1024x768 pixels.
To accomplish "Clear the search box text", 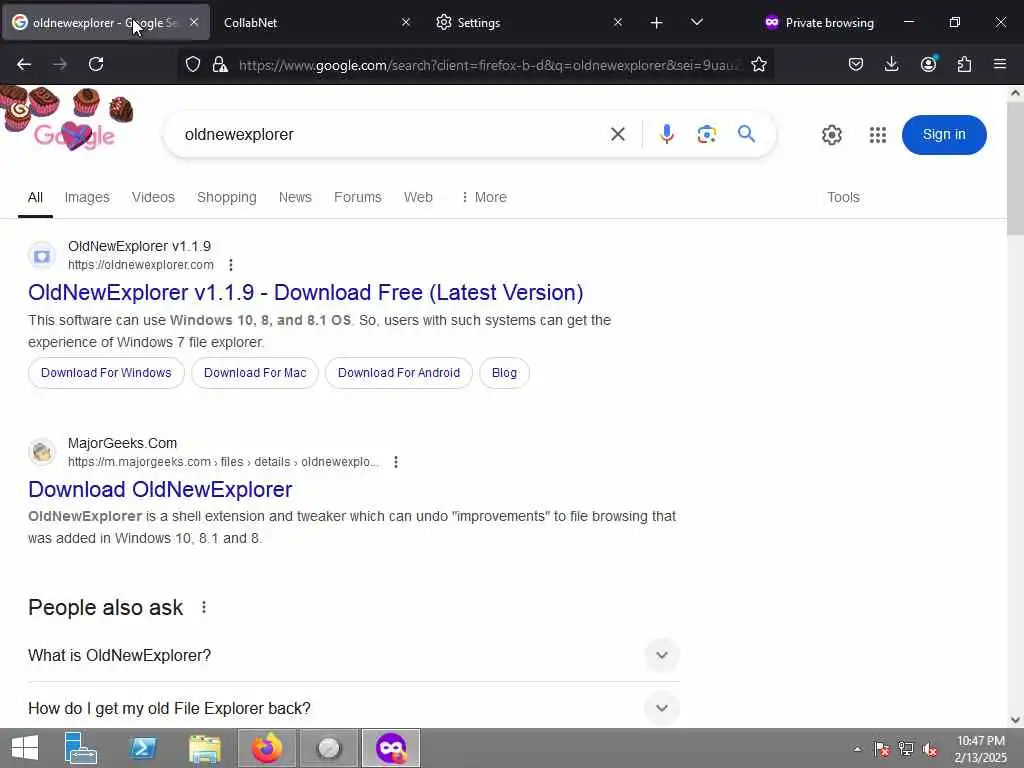I will pyautogui.click(x=618, y=135).
